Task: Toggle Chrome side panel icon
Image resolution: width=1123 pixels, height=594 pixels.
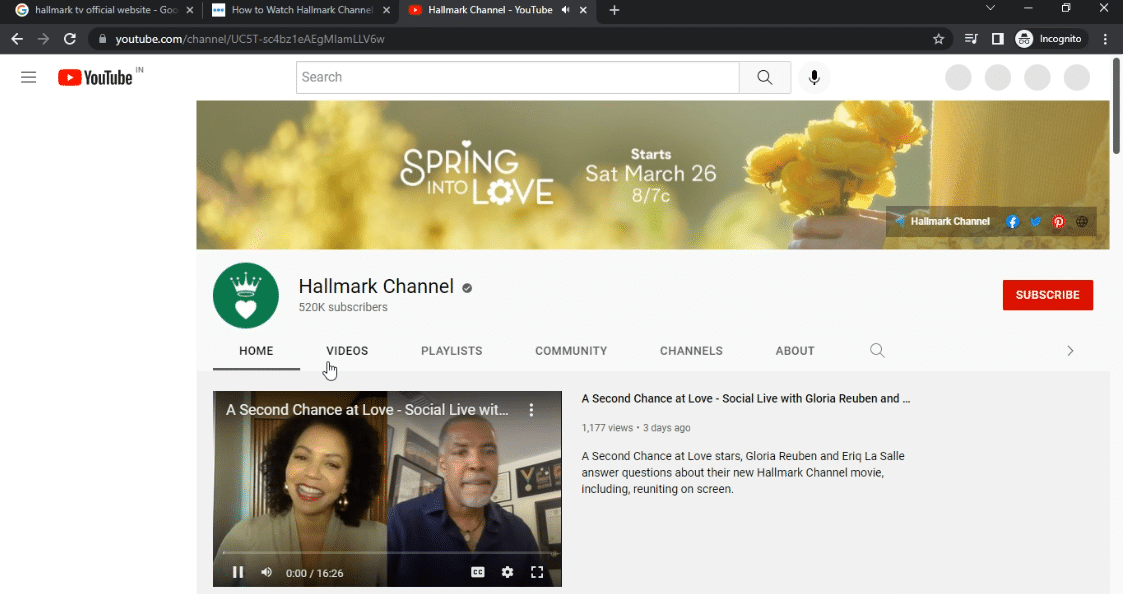Action: coord(998,39)
